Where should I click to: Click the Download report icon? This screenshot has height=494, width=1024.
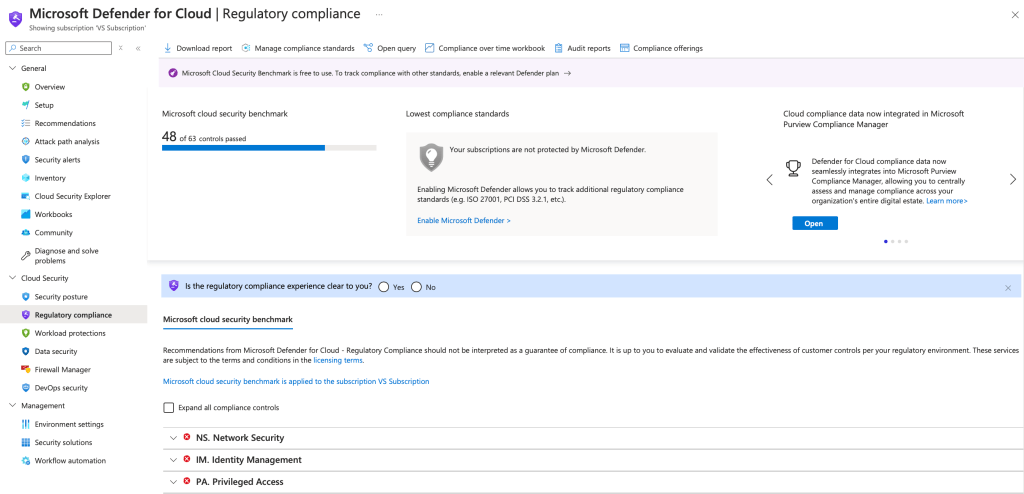pos(167,48)
